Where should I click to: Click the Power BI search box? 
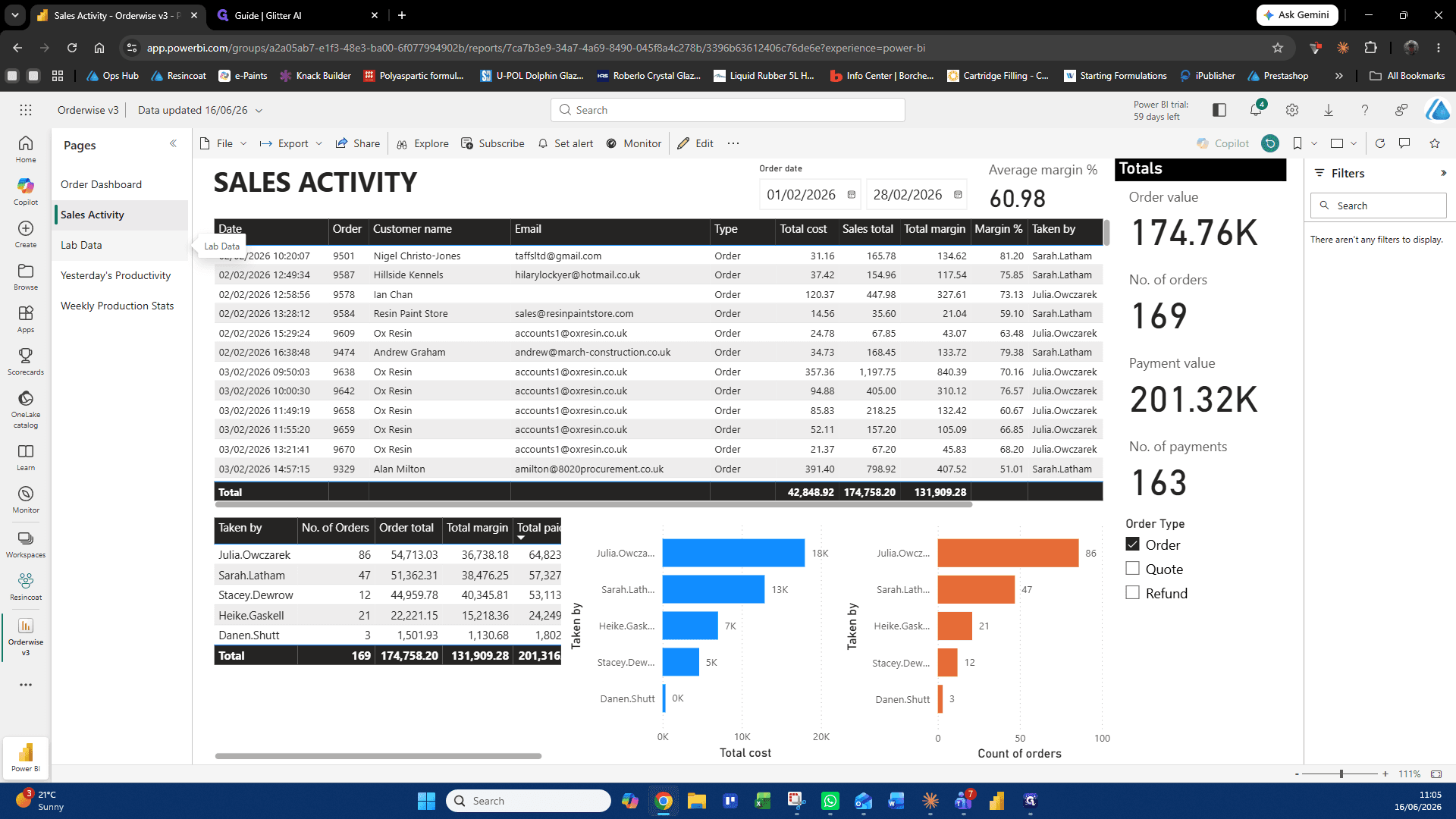728,110
